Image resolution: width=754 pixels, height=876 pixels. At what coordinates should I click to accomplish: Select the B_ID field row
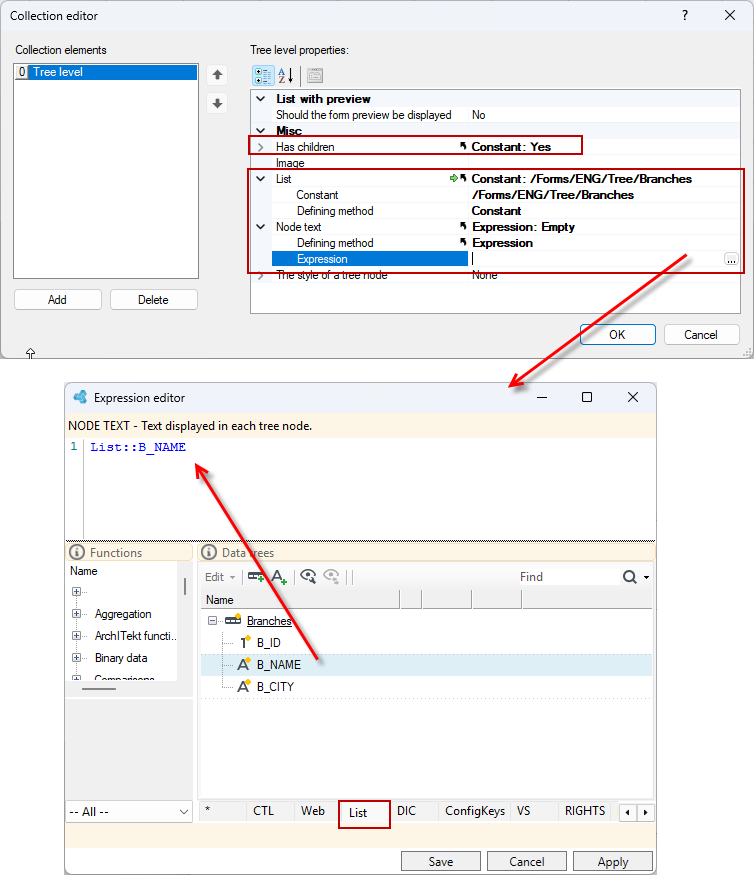click(x=426, y=642)
